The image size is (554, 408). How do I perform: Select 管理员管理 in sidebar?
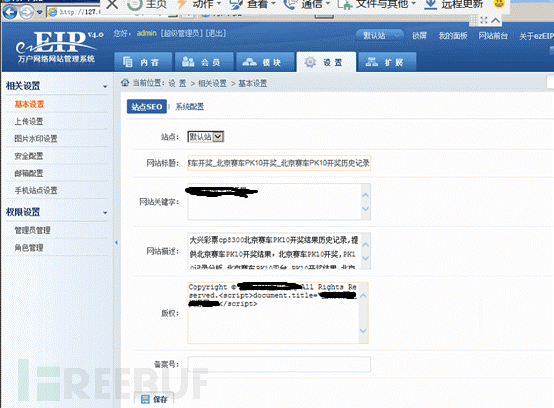click(x=32, y=231)
